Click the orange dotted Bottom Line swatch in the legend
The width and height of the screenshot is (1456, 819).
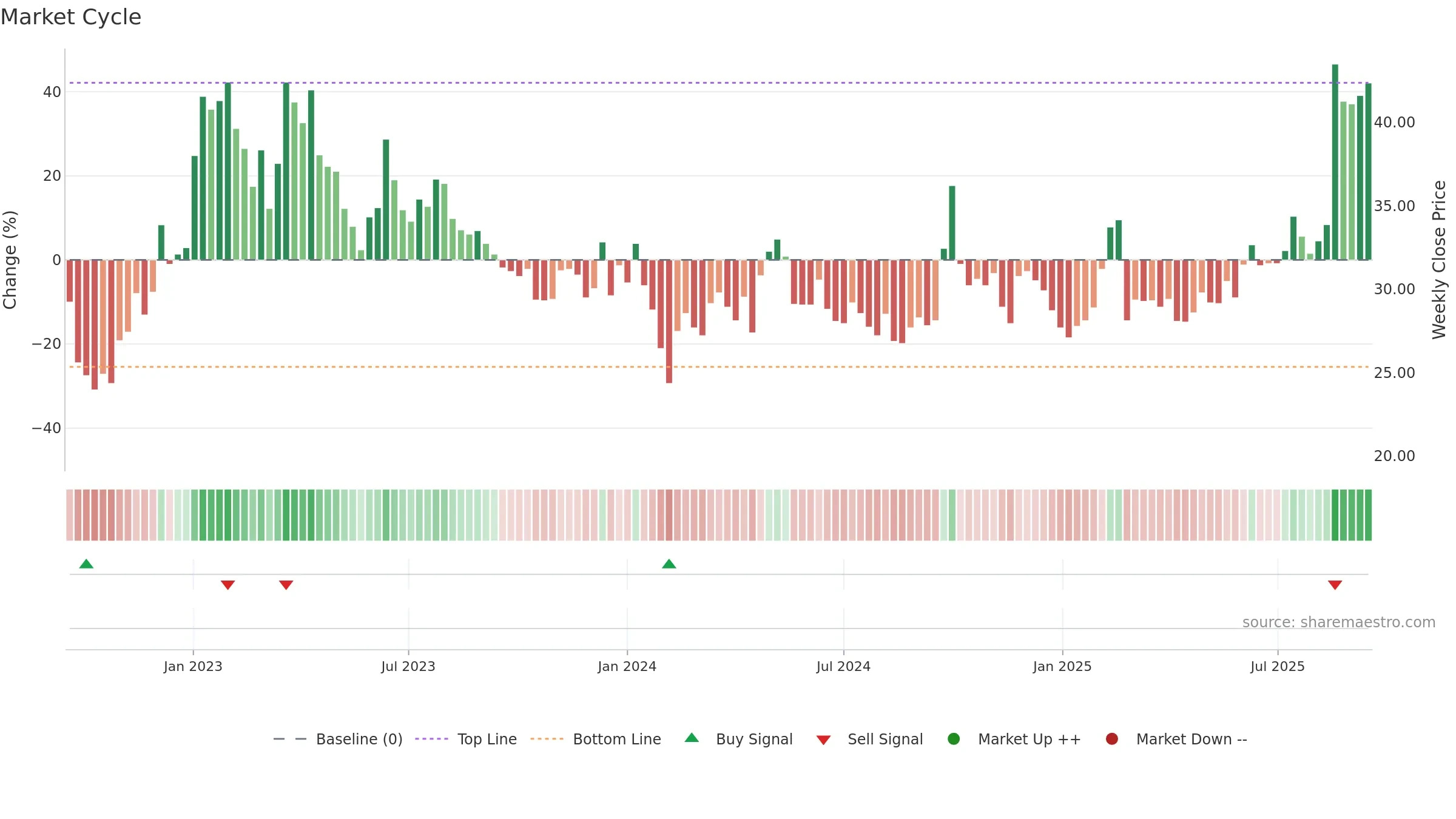pyautogui.click(x=547, y=739)
